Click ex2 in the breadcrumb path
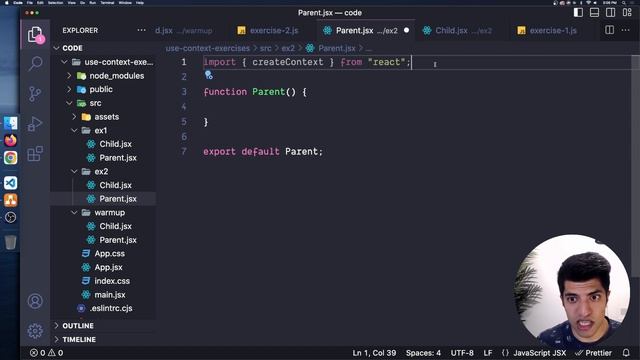Viewport: 640px width, 360px height. click(288, 48)
